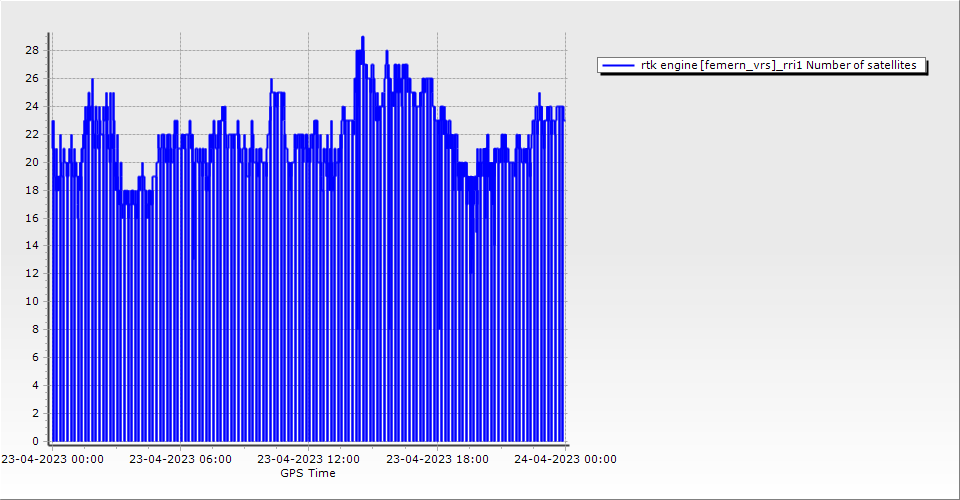
Task: Click the y-axis tick label 24
Action: click(x=33, y=106)
